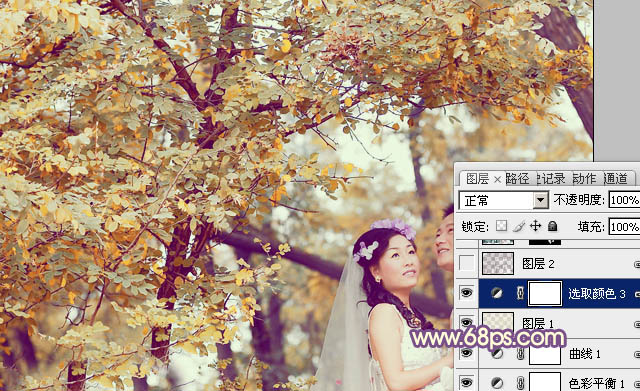
Task: Click the 图层 2 layer thumbnail
Action: point(498,263)
